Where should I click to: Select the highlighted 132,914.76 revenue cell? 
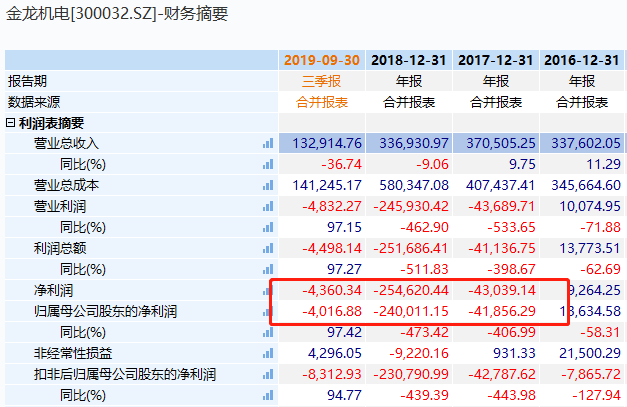(323, 143)
